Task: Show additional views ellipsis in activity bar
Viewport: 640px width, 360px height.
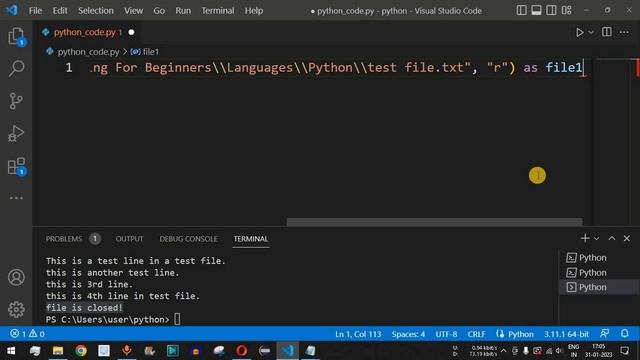Action: tap(16, 198)
